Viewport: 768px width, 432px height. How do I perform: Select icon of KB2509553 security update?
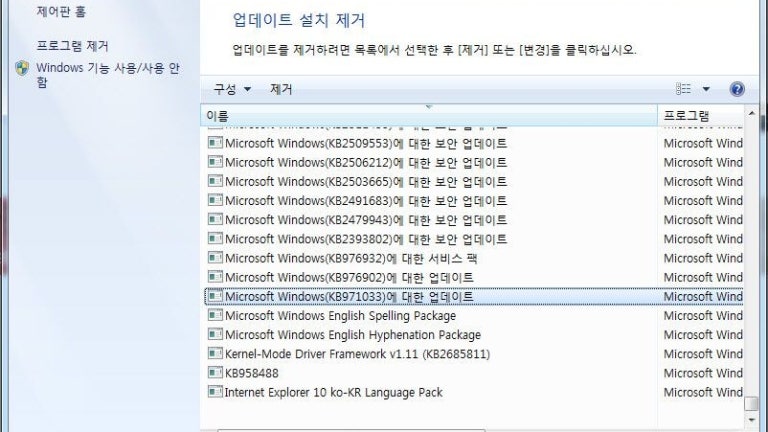215,143
